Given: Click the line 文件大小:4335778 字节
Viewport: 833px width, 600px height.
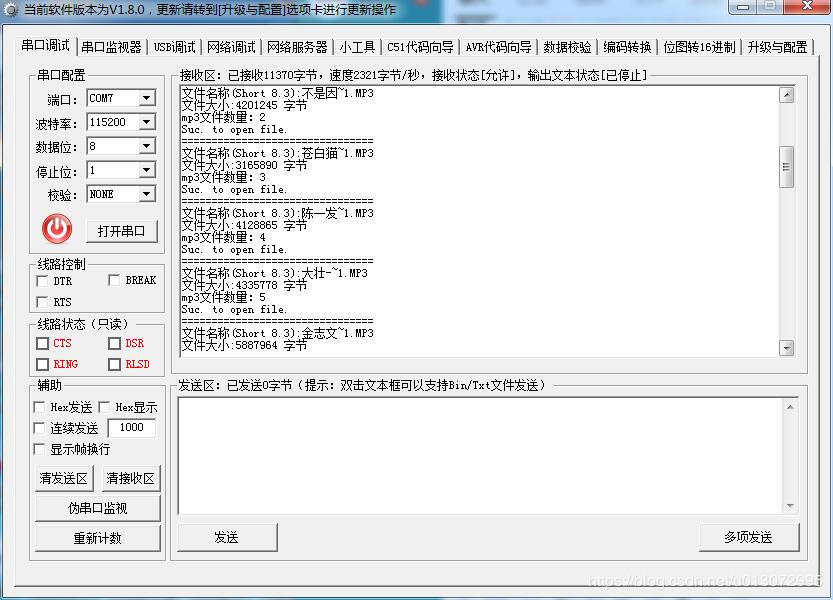Looking at the screenshot, I should (x=244, y=285).
